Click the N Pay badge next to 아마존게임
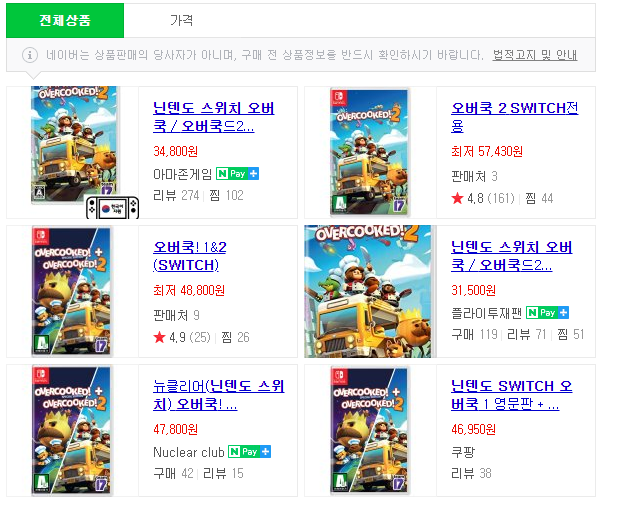Image resolution: width=619 pixels, height=508 pixels. pos(237,174)
